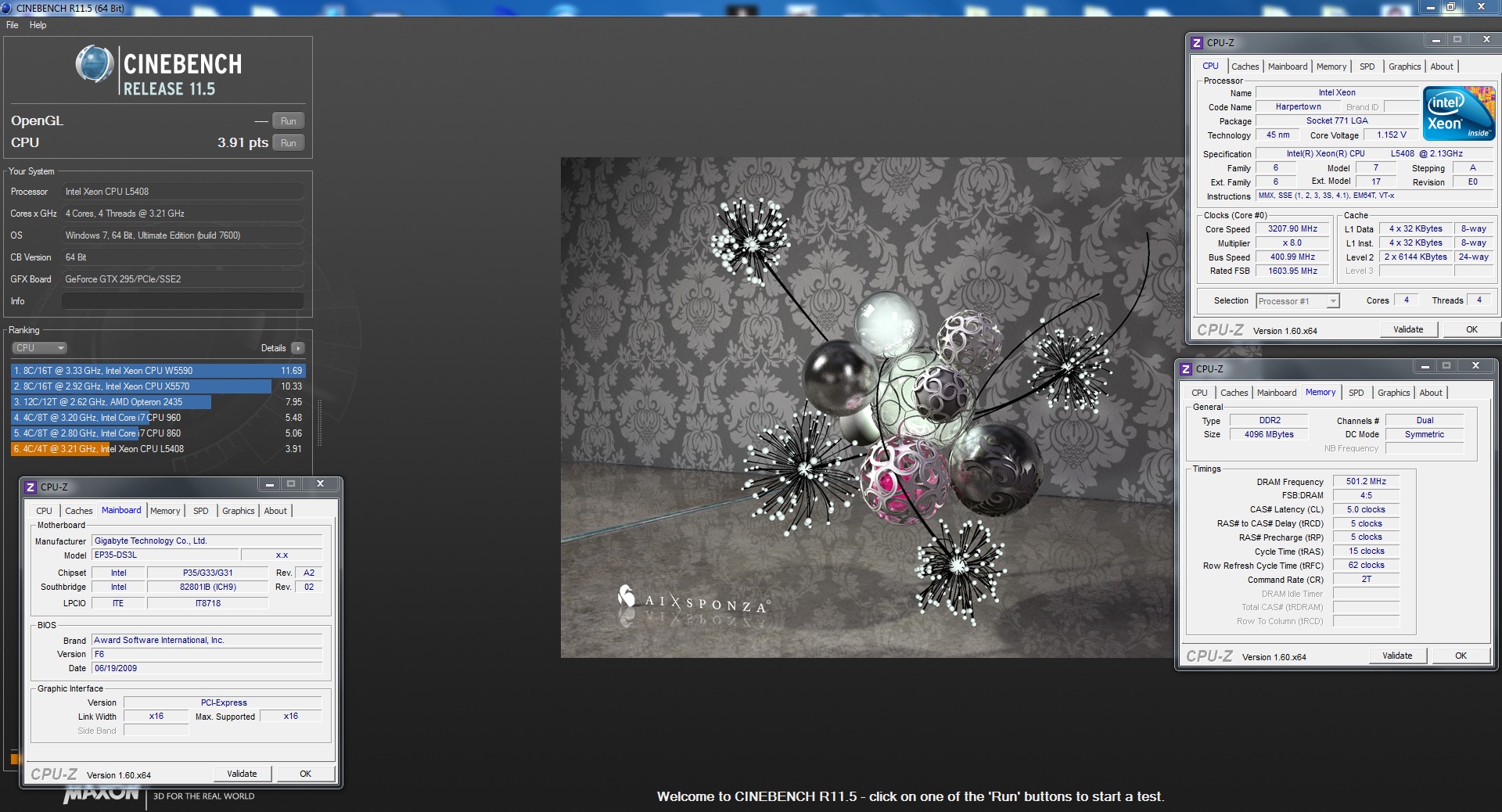Image resolution: width=1502 pixels, height=812 pixels.
Task: Open Memory tab in CPU-Z CPU window
Action: (x=1331, y=66)
